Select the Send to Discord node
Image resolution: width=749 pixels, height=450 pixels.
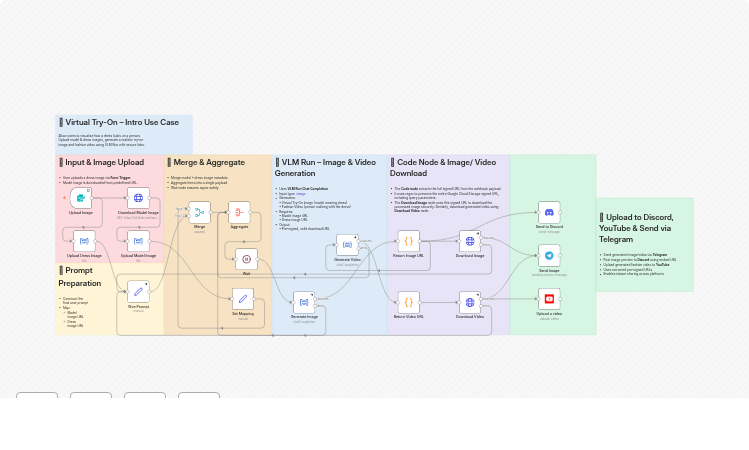coord(549,212)
